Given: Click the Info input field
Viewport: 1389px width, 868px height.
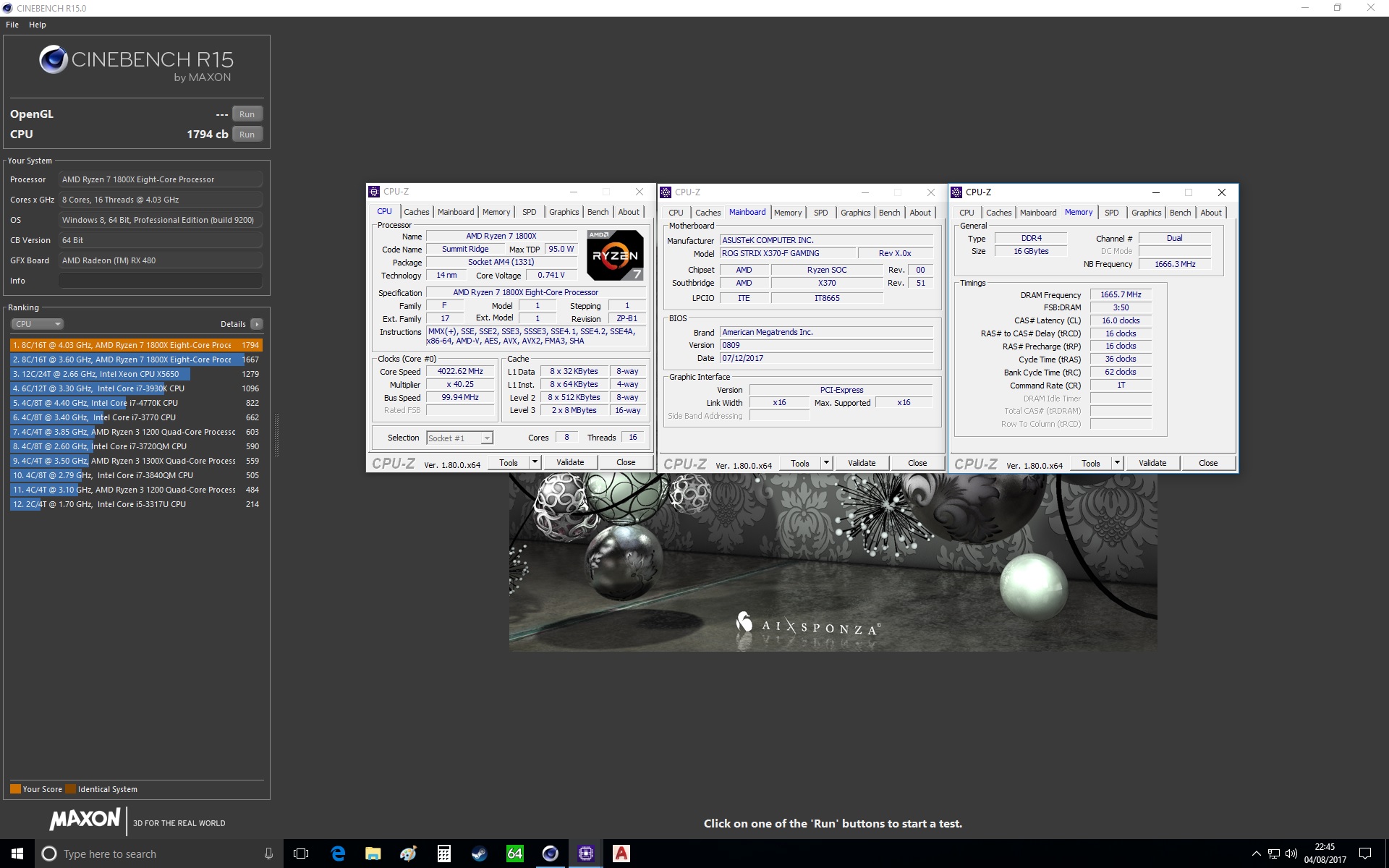Looking at the screenshot, I should click(160, 281).
